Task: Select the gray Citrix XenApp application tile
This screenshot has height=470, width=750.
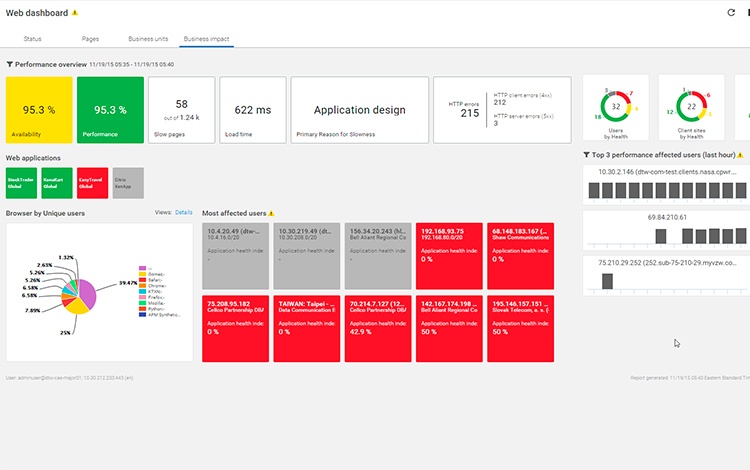Action: (x=128, y=183)
